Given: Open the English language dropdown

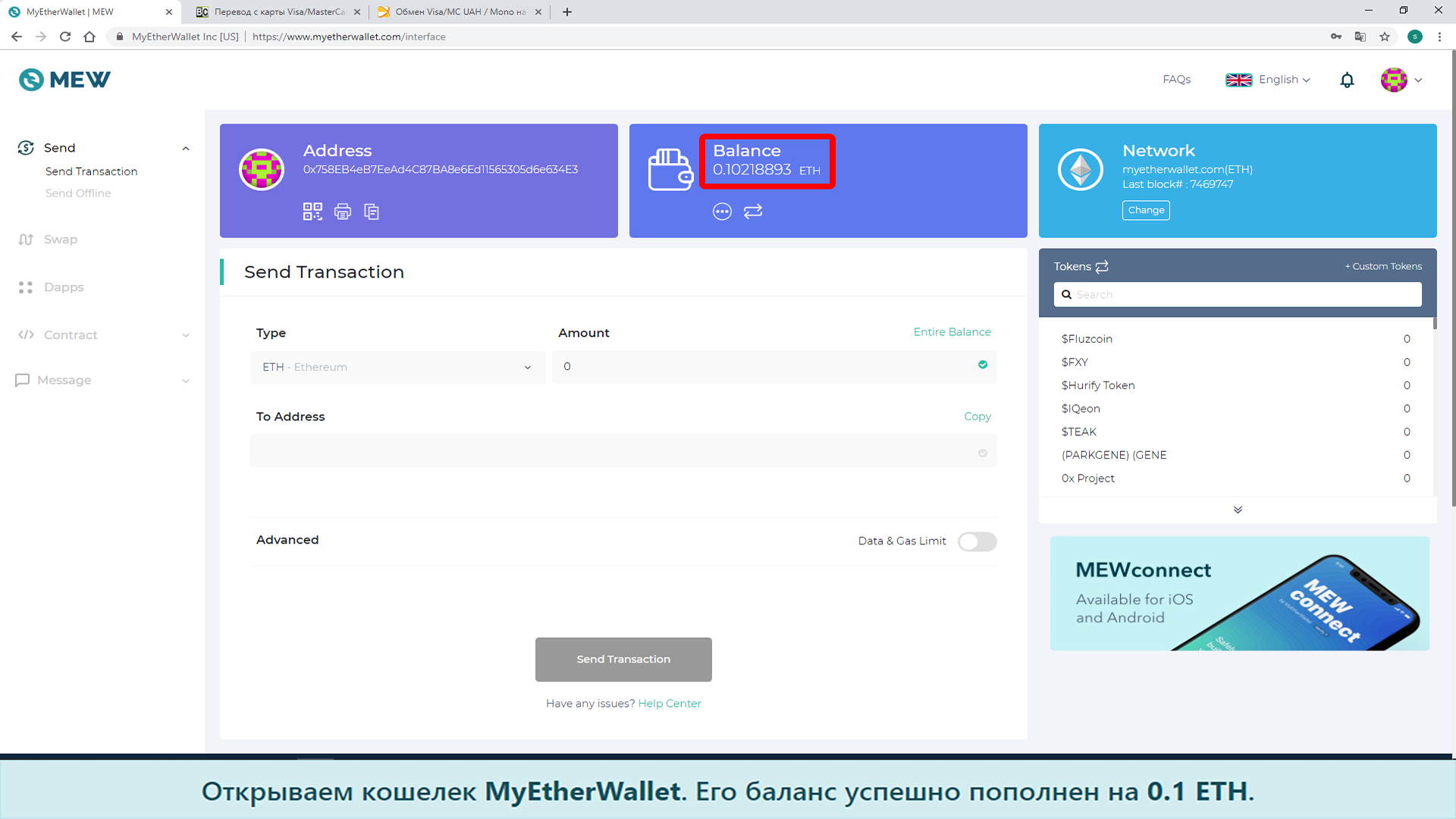Looking at the screenshot, I should click(1268, 80).
